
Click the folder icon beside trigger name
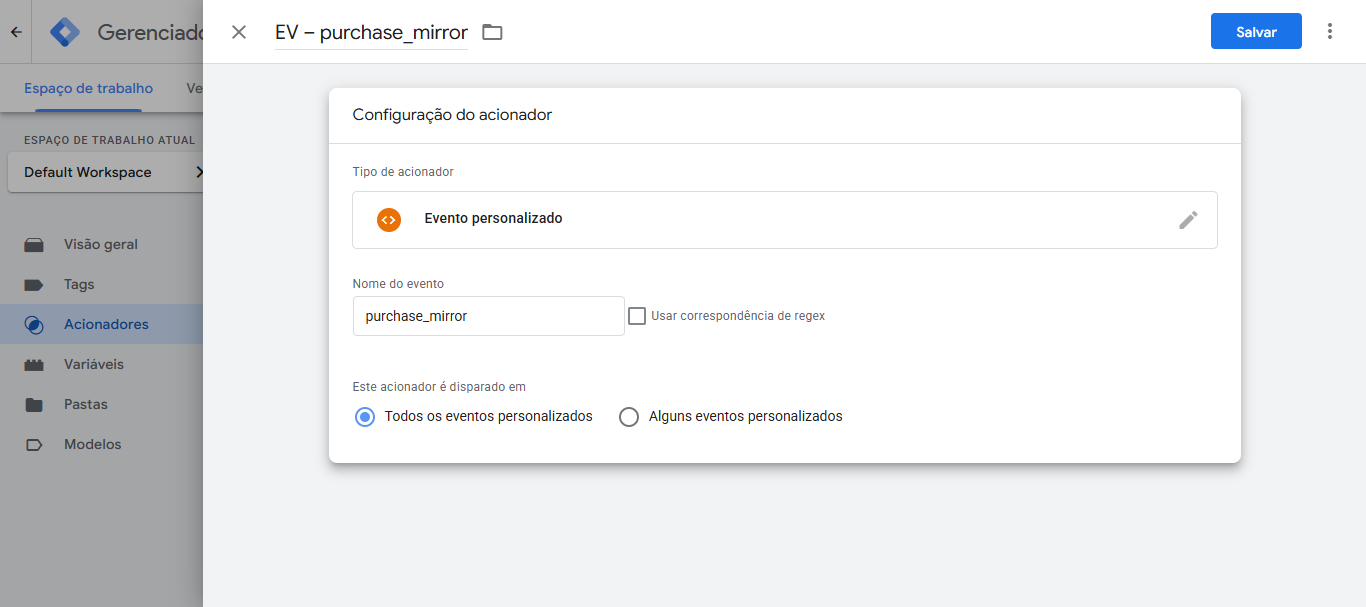pos(492,32)
